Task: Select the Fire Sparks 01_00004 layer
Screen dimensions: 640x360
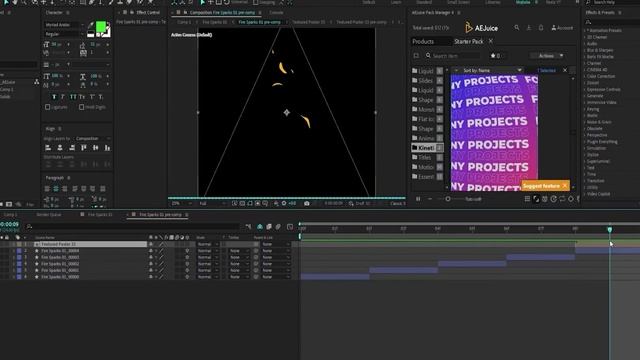Action: coord(60,251)
